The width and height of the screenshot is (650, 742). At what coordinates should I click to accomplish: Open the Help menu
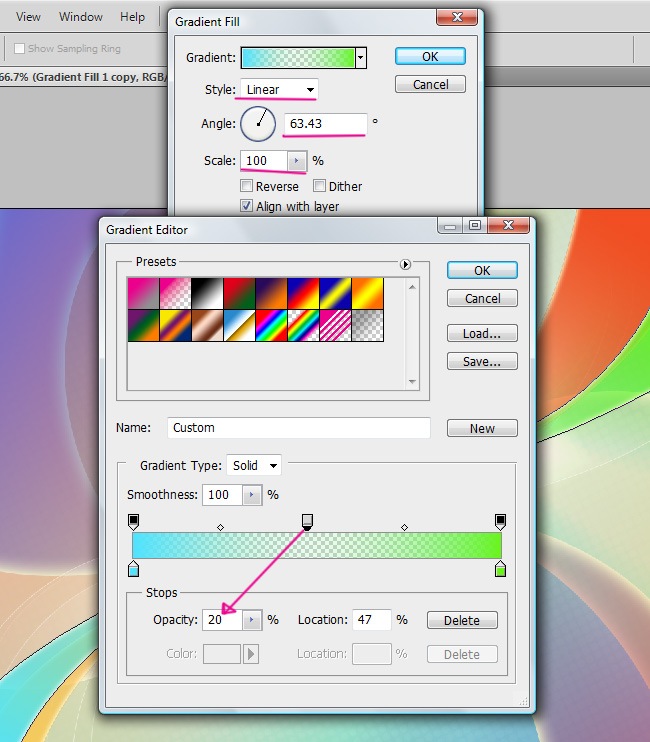point(132,17)
